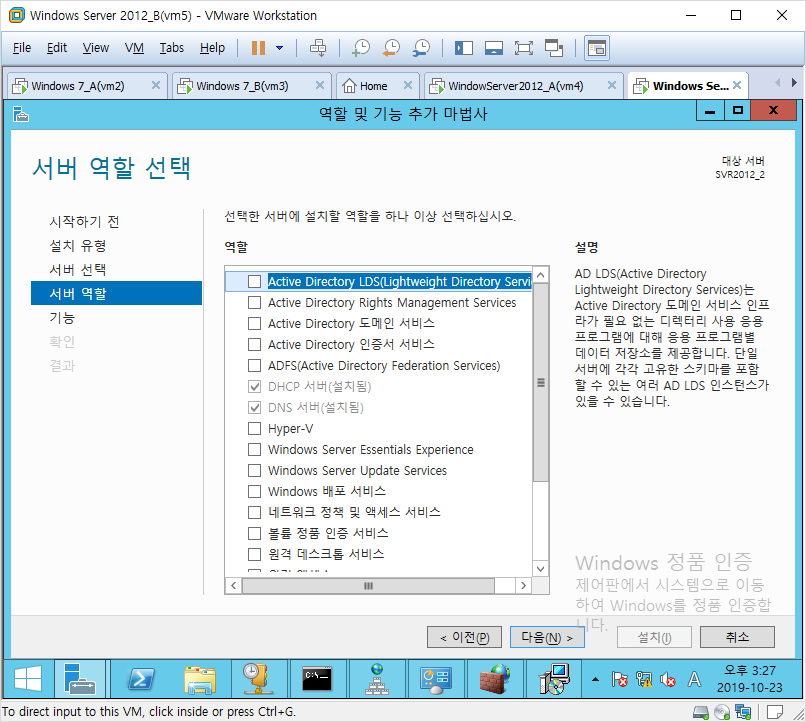This screenshot has width=806, height=722.
Task: Click the 이전(P) back button
Action: 464,637
